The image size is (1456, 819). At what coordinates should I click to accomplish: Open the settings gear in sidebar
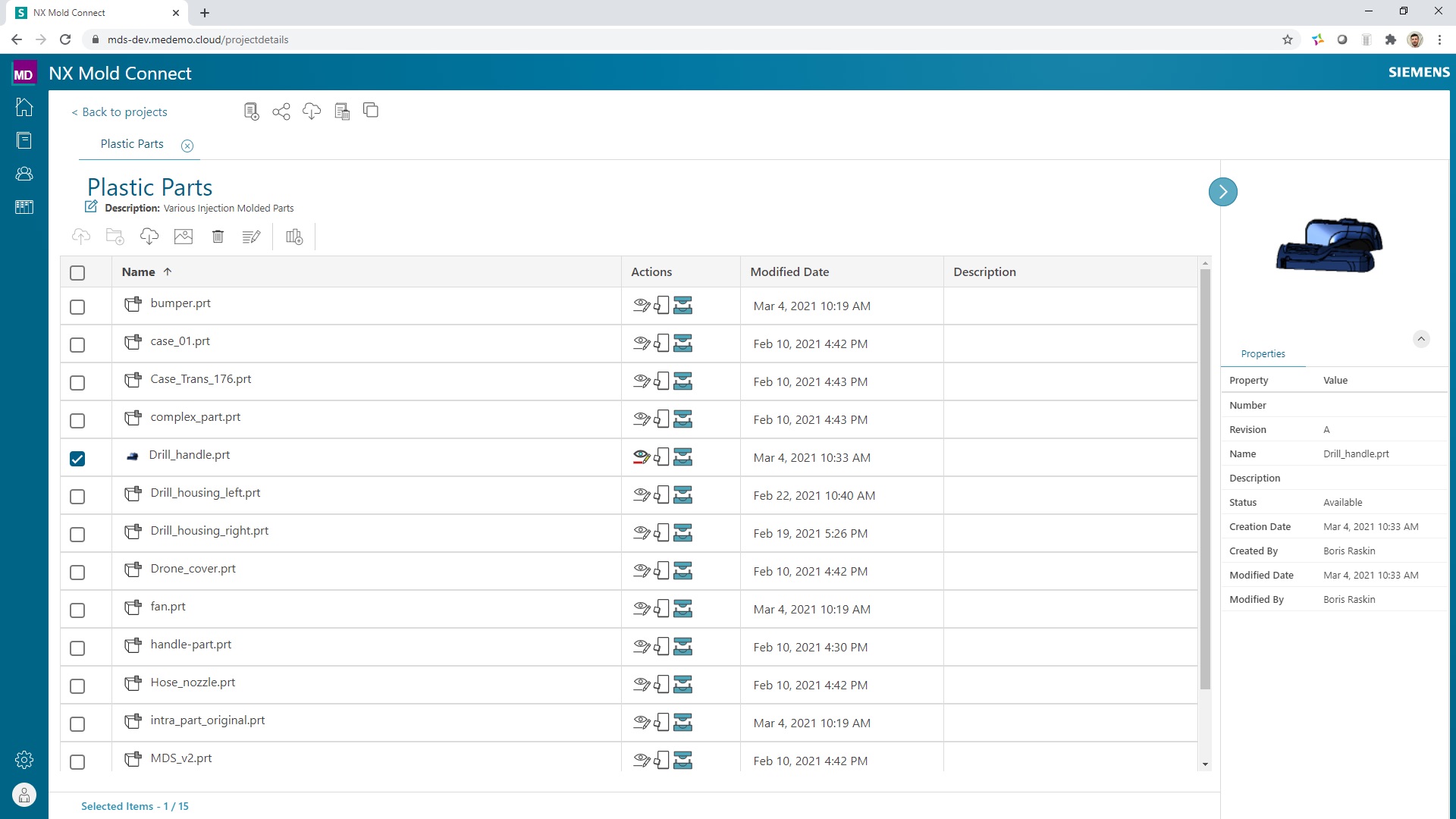[24, 759]
